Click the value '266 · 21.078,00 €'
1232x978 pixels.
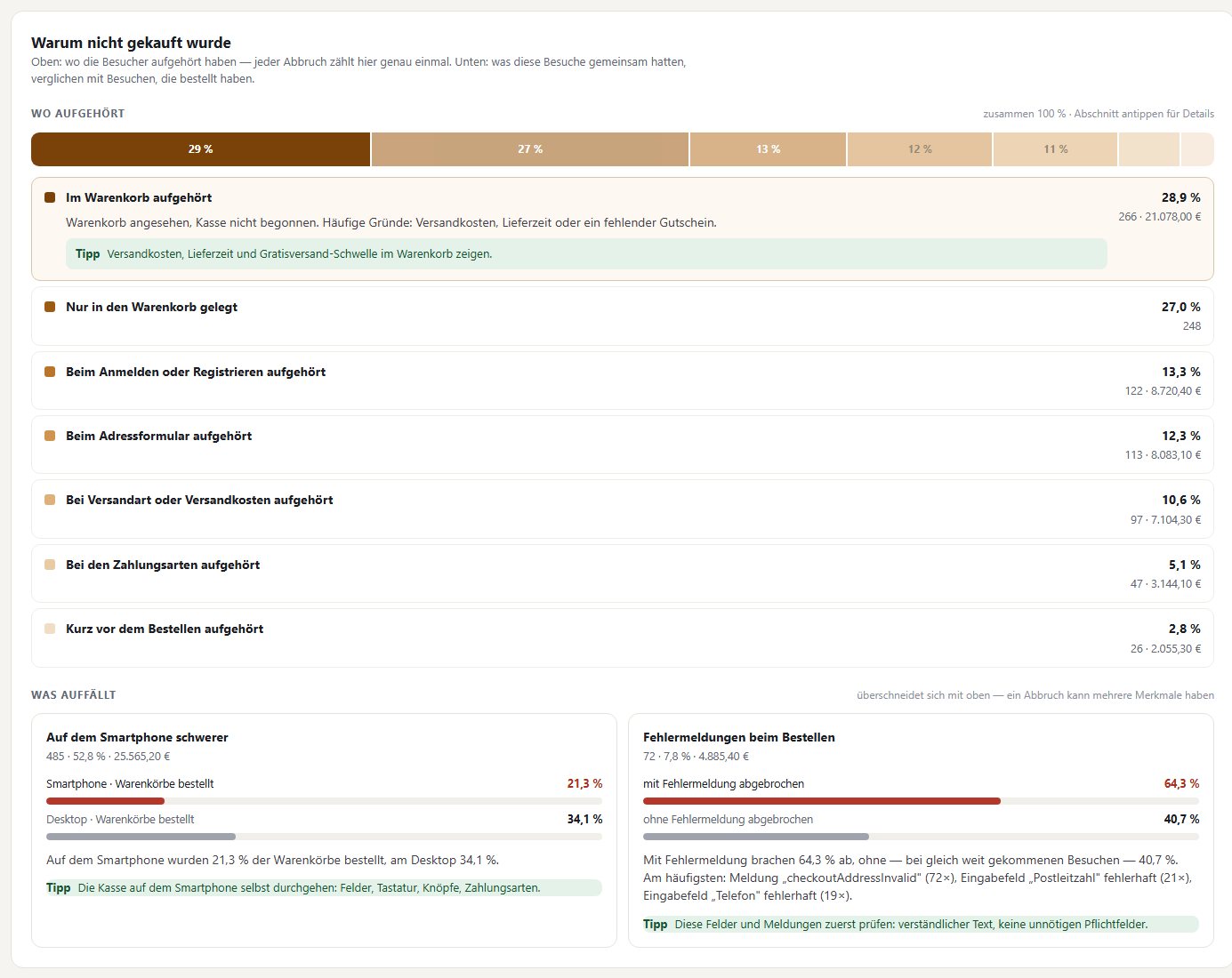click(1160, 217)
